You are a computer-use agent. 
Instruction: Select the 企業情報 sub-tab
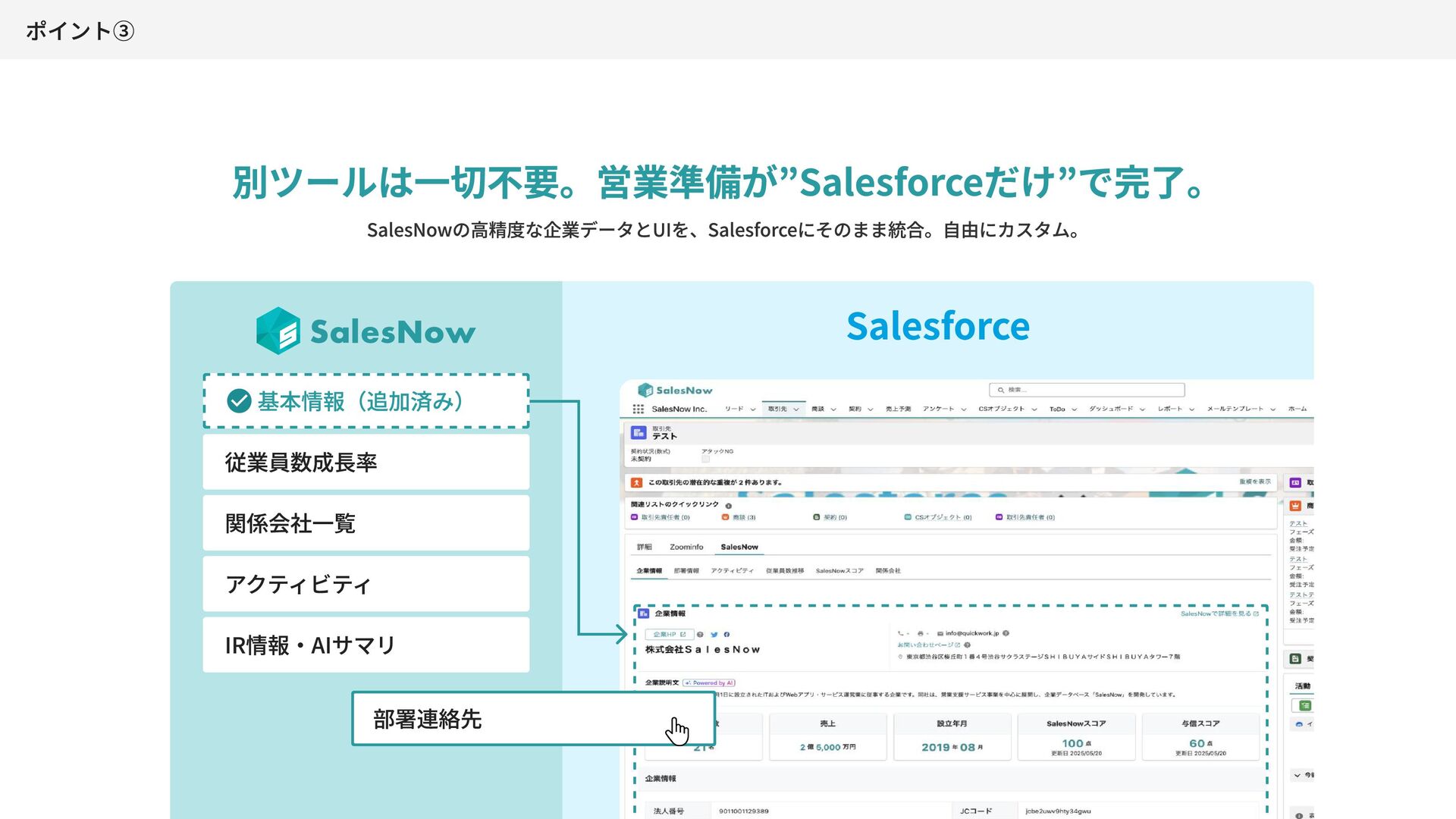tap(649, 571)
